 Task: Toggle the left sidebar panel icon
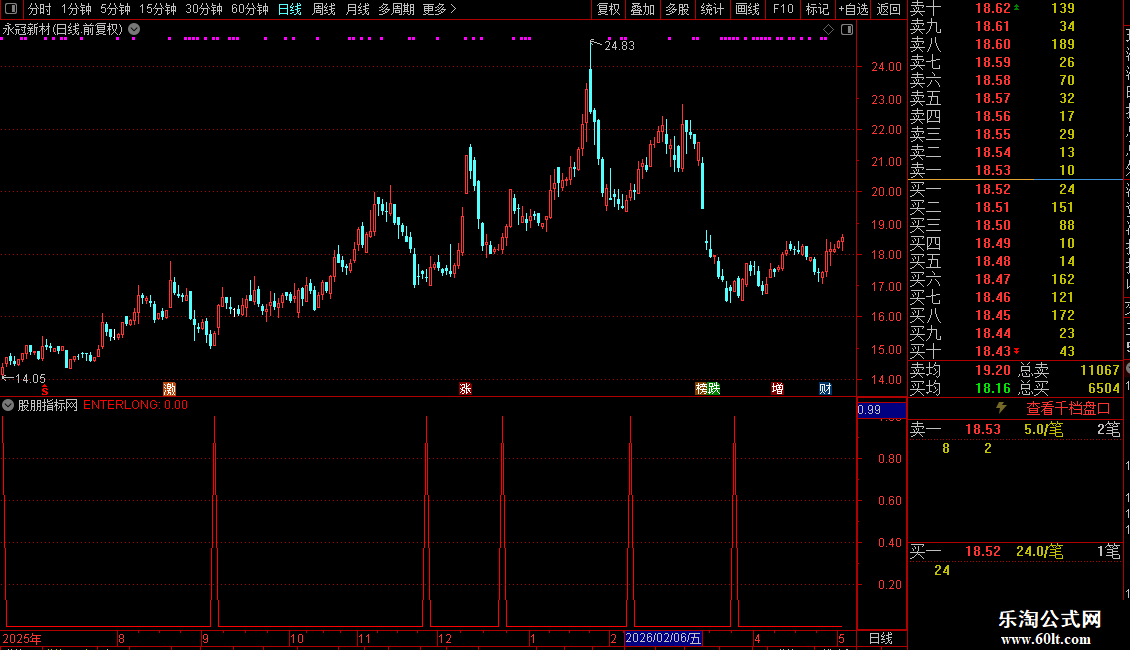coord(11,9)
